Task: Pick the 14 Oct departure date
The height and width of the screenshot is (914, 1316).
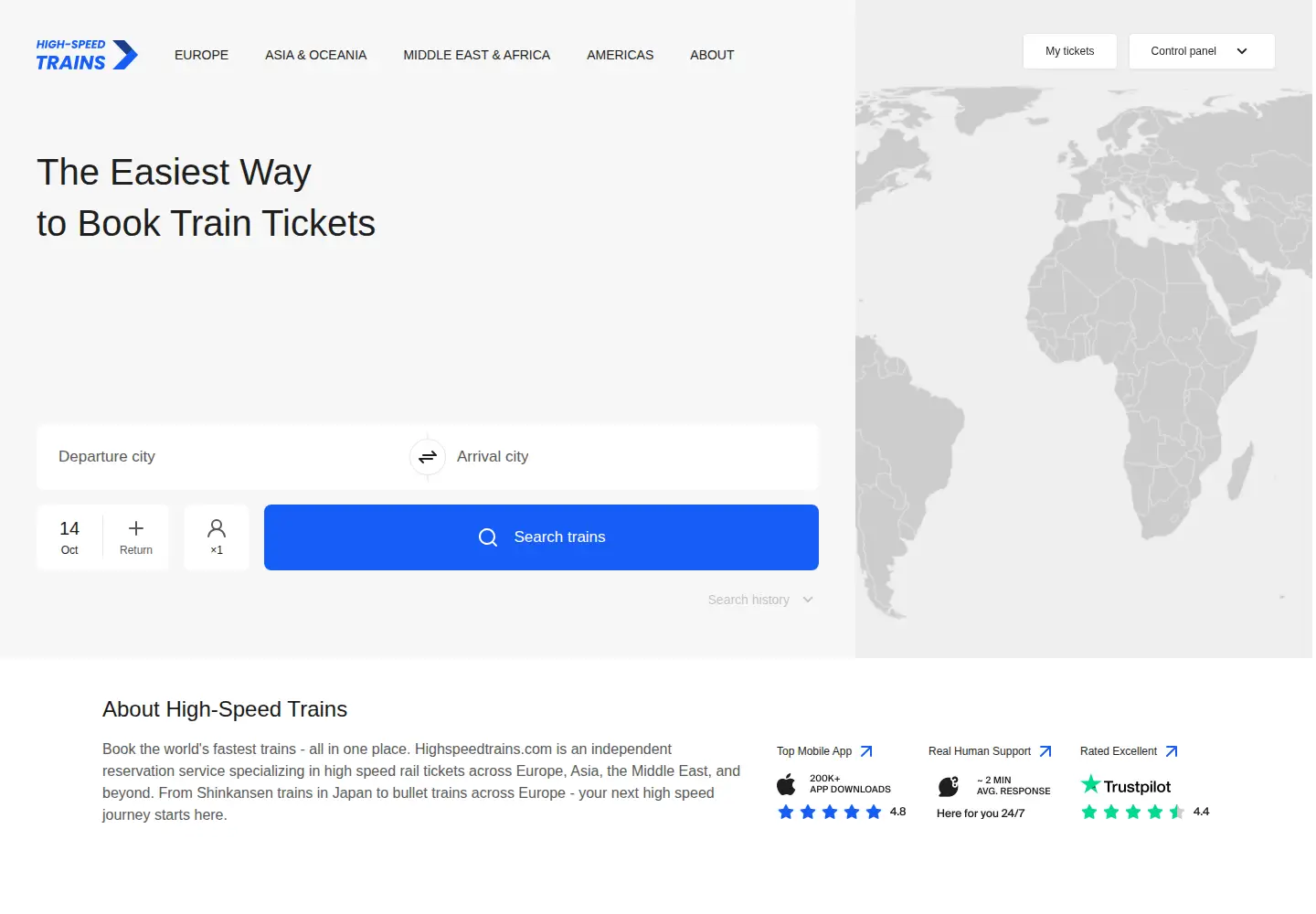Action: [69, 537]
